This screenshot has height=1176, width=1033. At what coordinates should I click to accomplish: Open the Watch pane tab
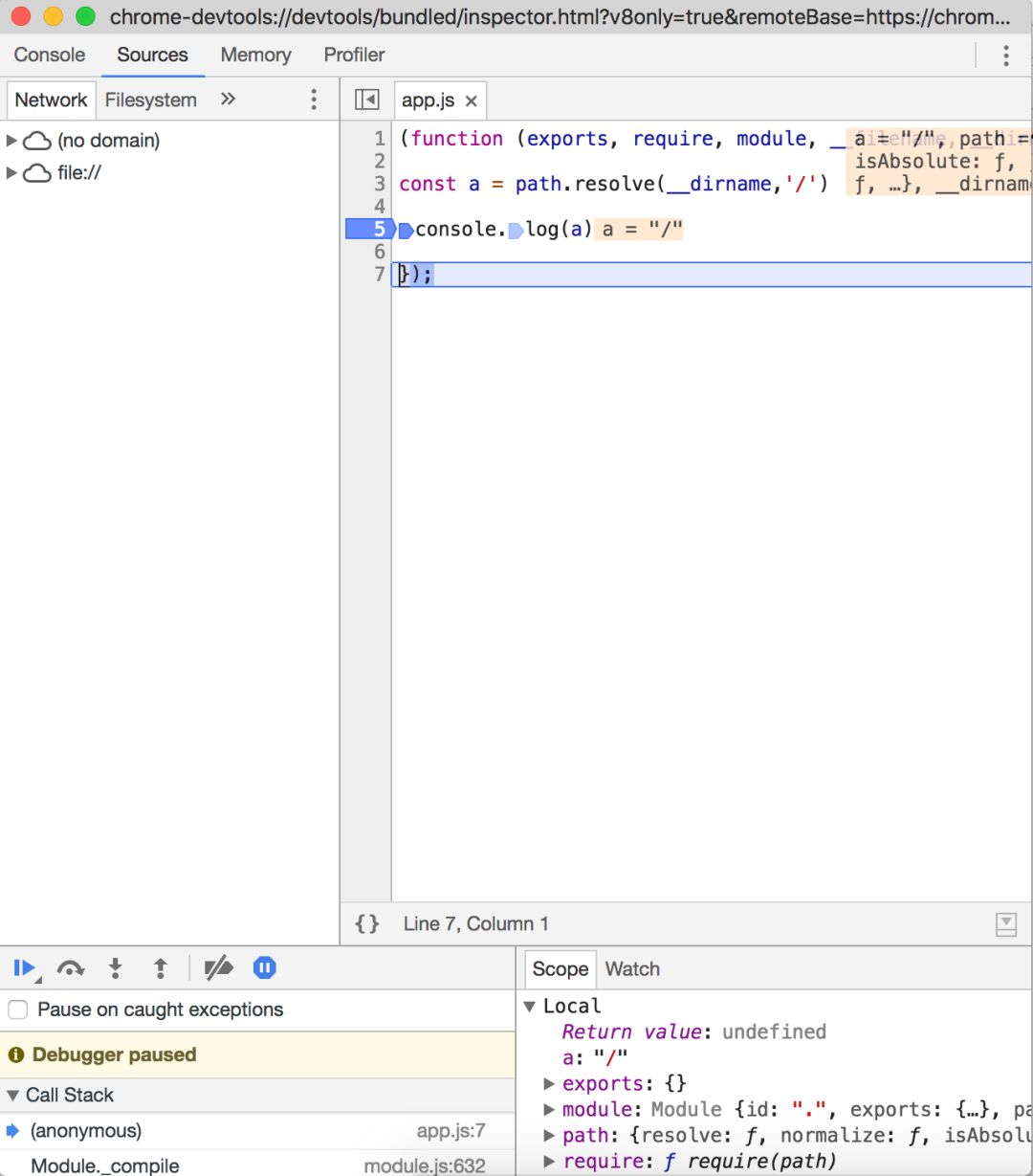(632, 968)
